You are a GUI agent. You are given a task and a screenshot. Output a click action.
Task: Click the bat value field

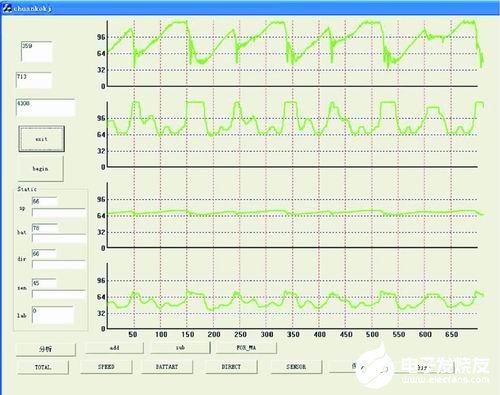pyautogui.click(x=45, y=228)
